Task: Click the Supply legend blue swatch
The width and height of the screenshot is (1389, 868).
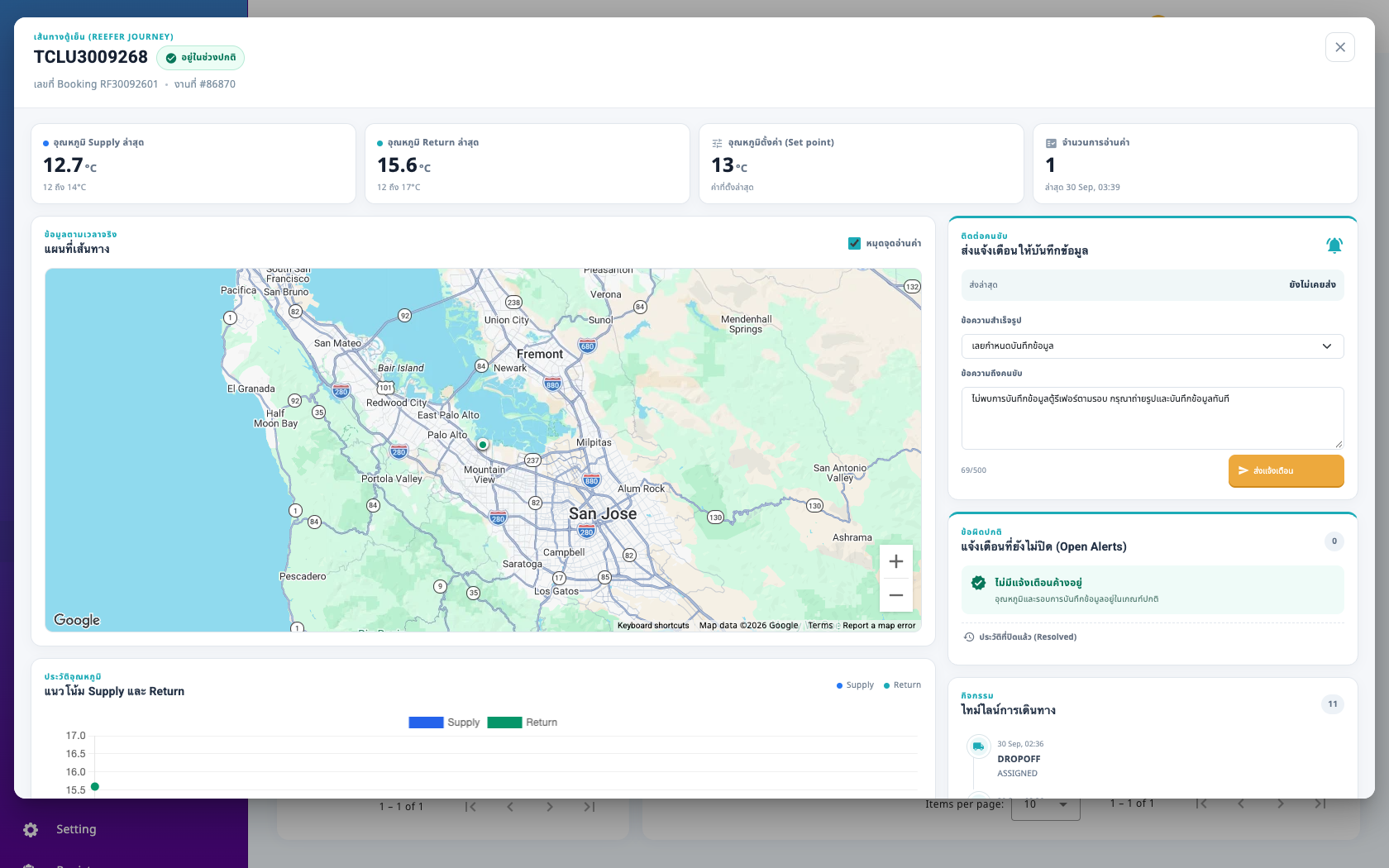Action: click(x=426, y=723)
